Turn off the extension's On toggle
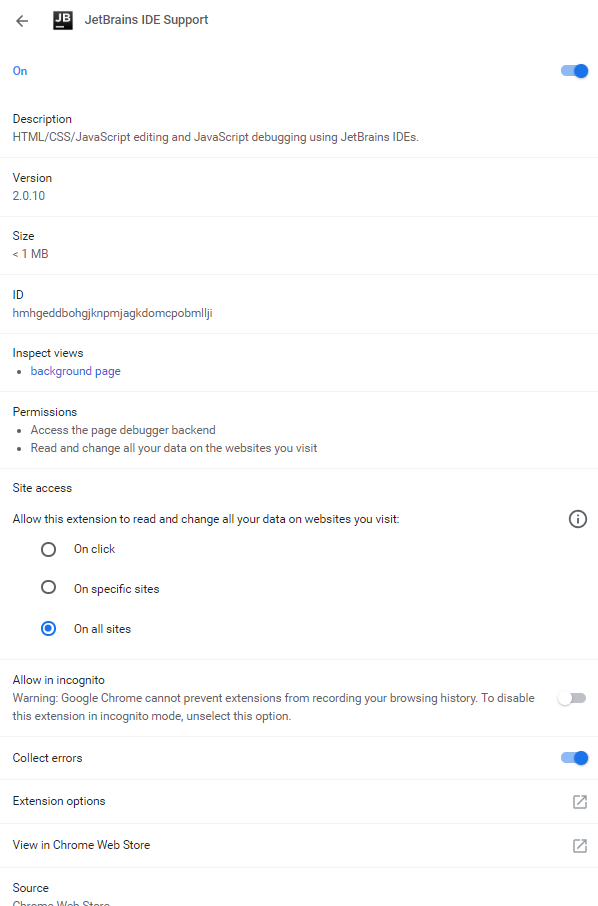 [574, 70]
